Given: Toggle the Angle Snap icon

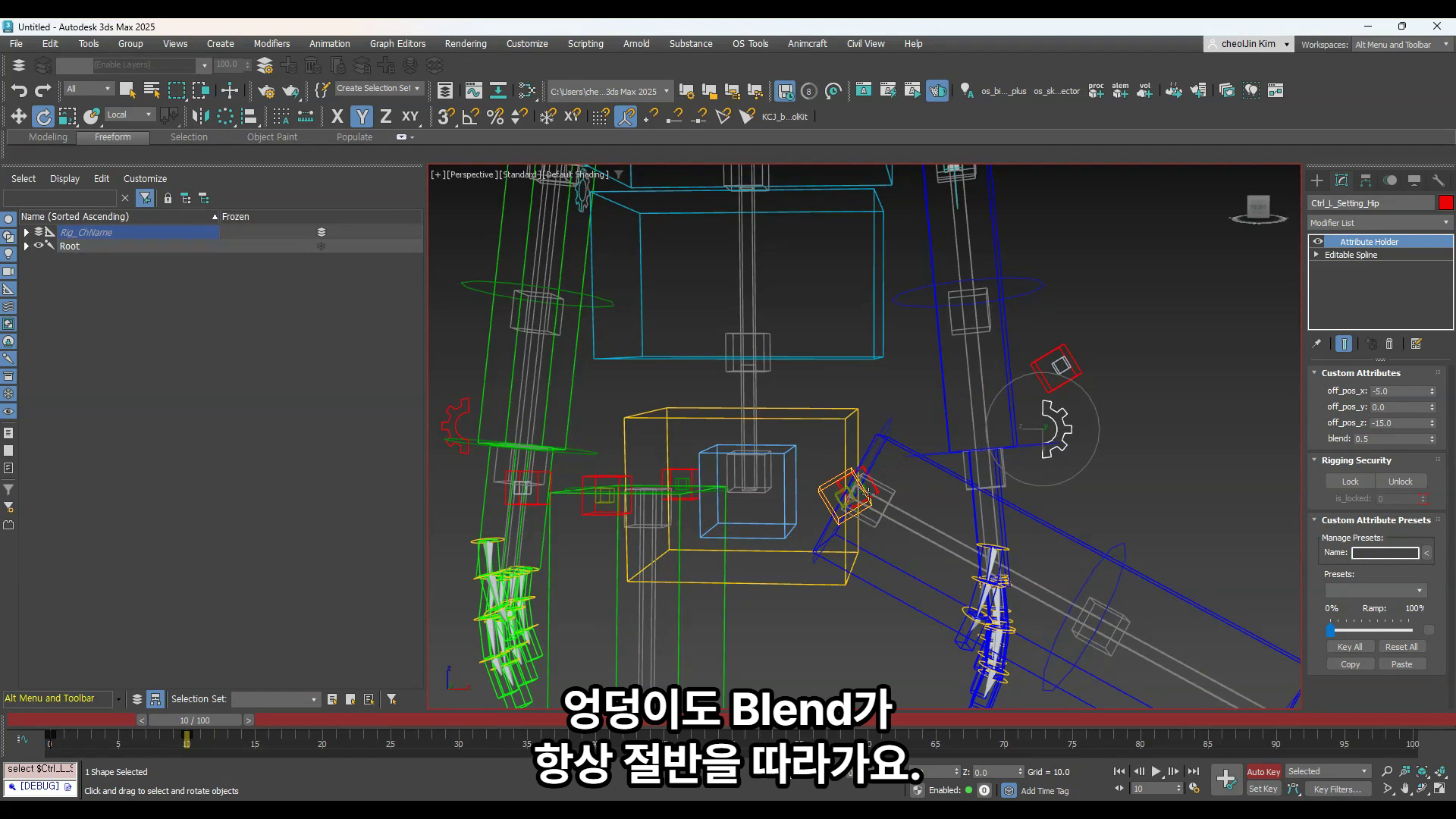Looking at the screenshot, I should click(x=470, y=116).
